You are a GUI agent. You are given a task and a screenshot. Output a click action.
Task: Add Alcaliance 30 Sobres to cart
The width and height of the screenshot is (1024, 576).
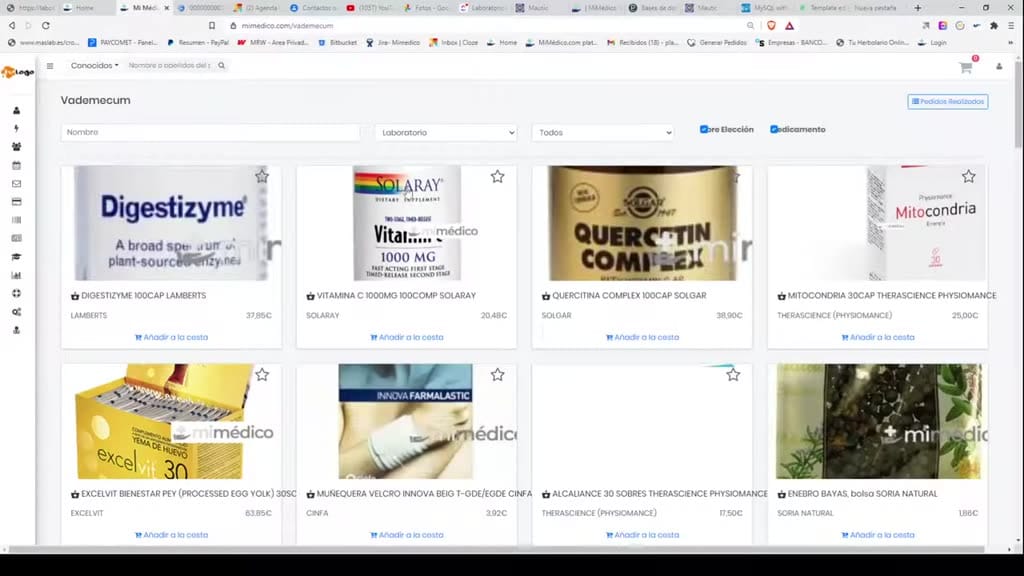click(x=643, y=535)
